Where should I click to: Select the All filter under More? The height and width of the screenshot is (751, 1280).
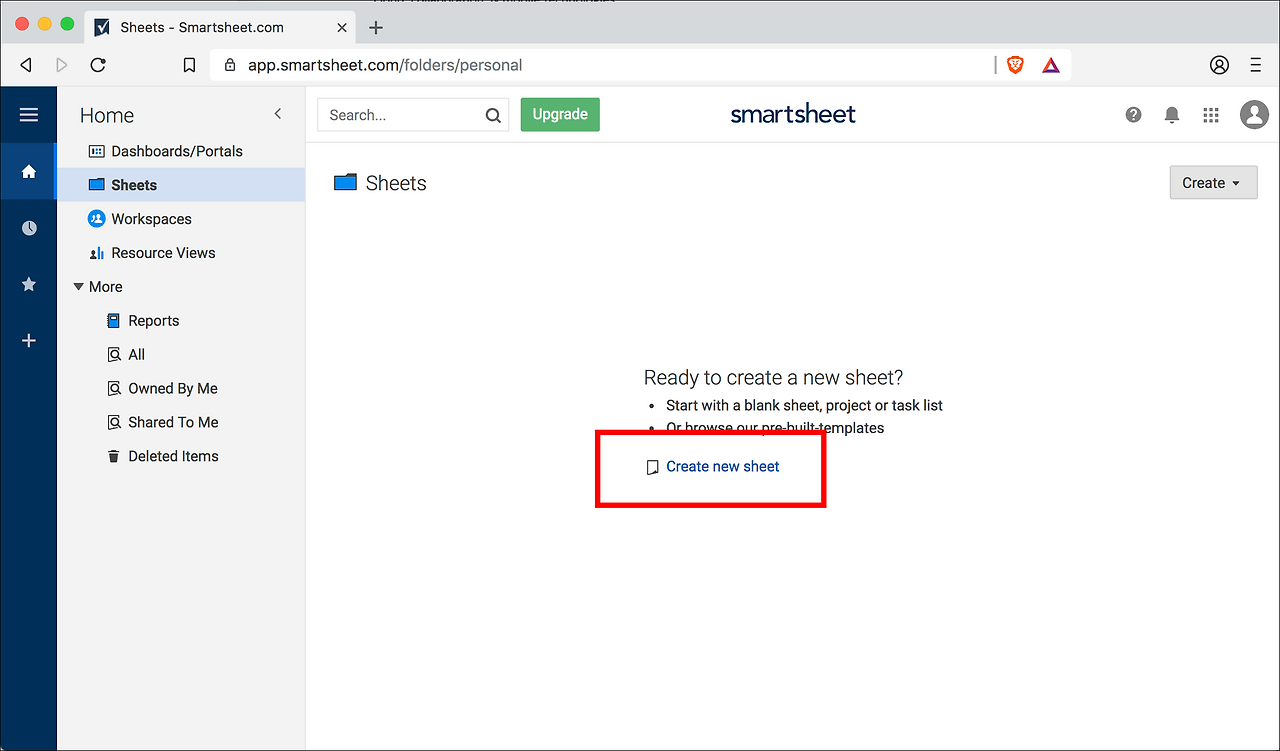coord(126,355)
